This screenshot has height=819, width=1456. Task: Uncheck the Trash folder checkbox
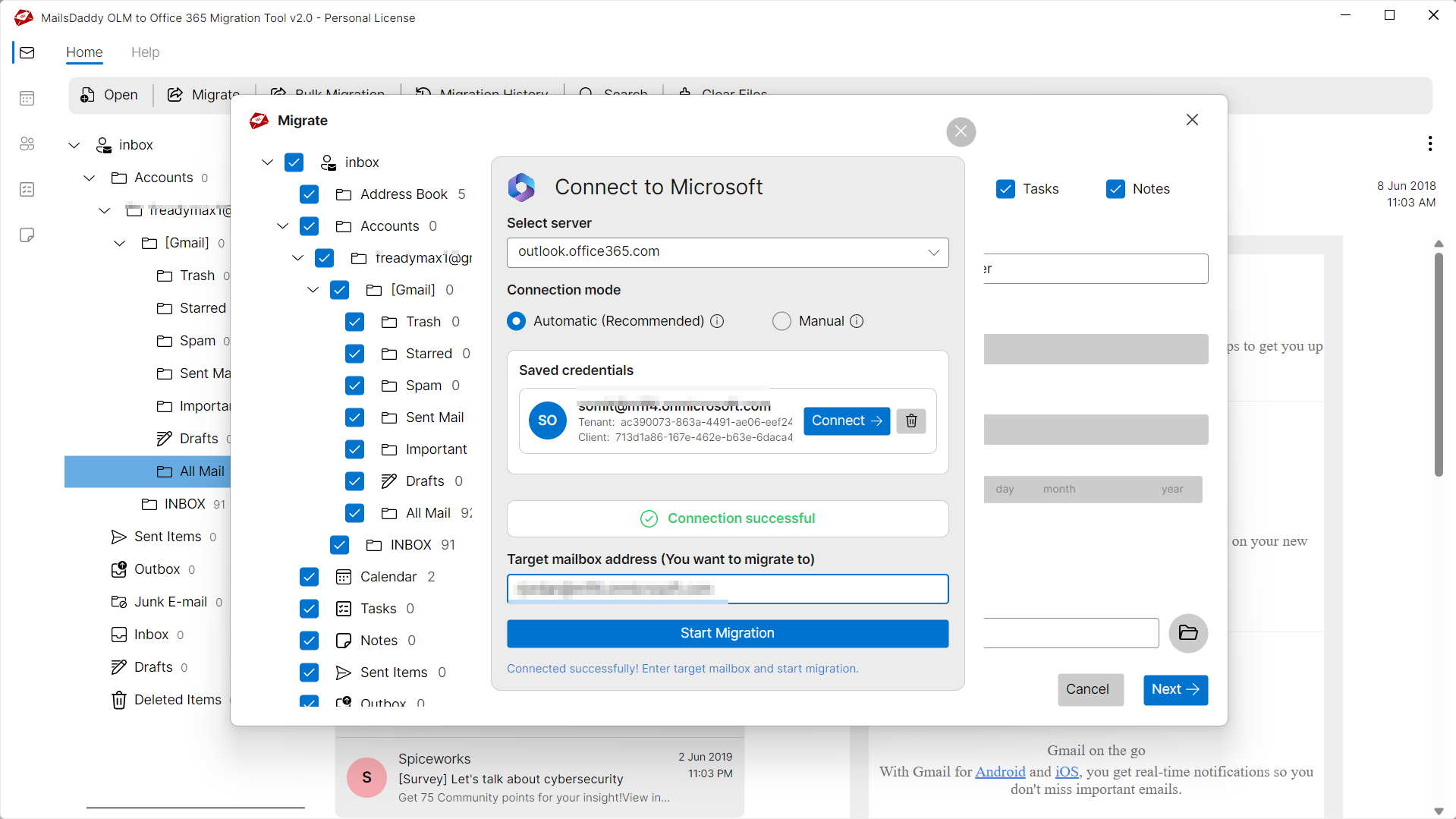pos(354,322)
